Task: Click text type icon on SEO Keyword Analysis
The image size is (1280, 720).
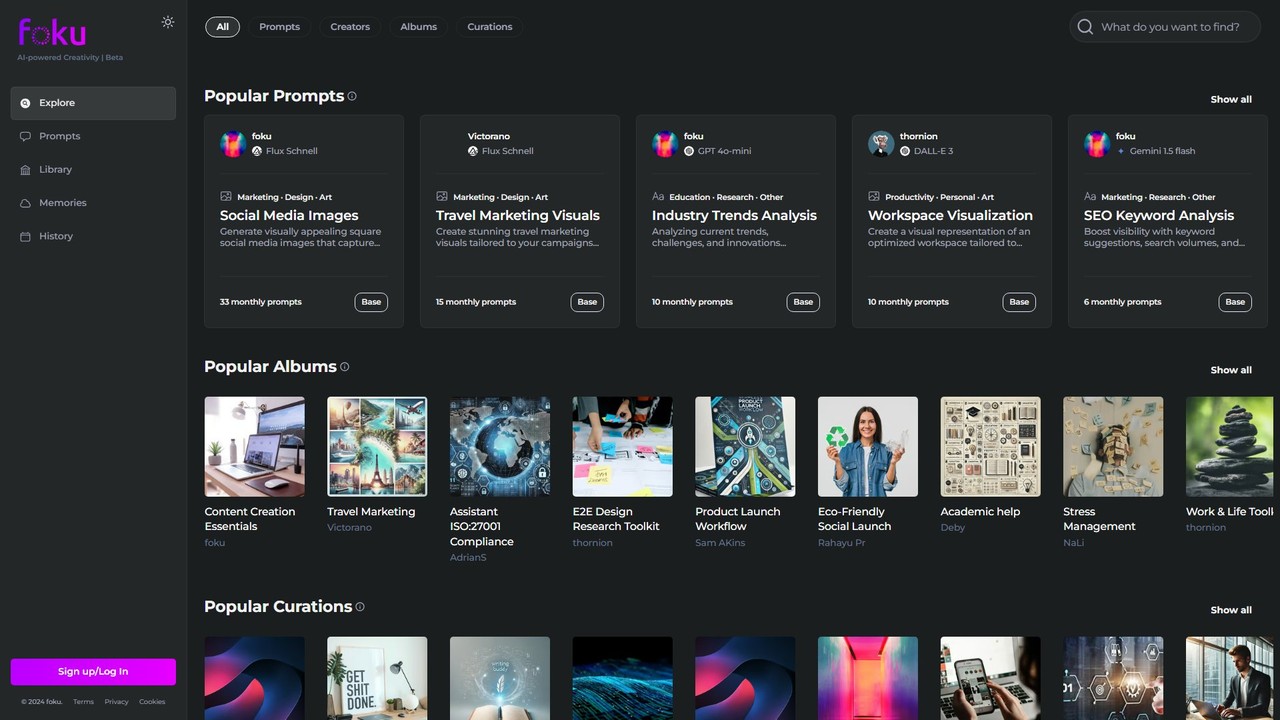Action: pos(1090,197)
